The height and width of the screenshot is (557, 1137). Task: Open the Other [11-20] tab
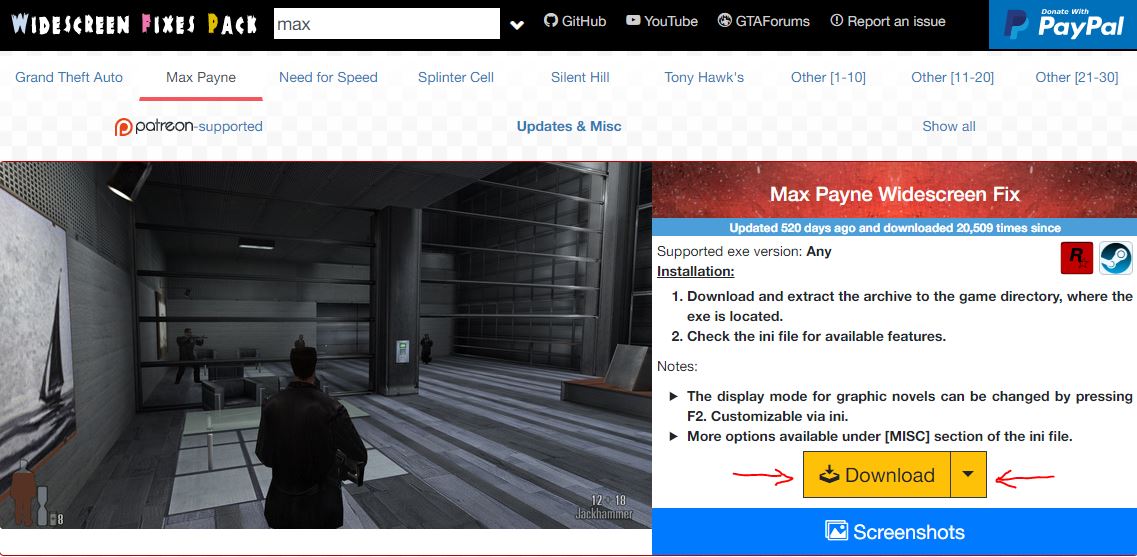point(952,77)
